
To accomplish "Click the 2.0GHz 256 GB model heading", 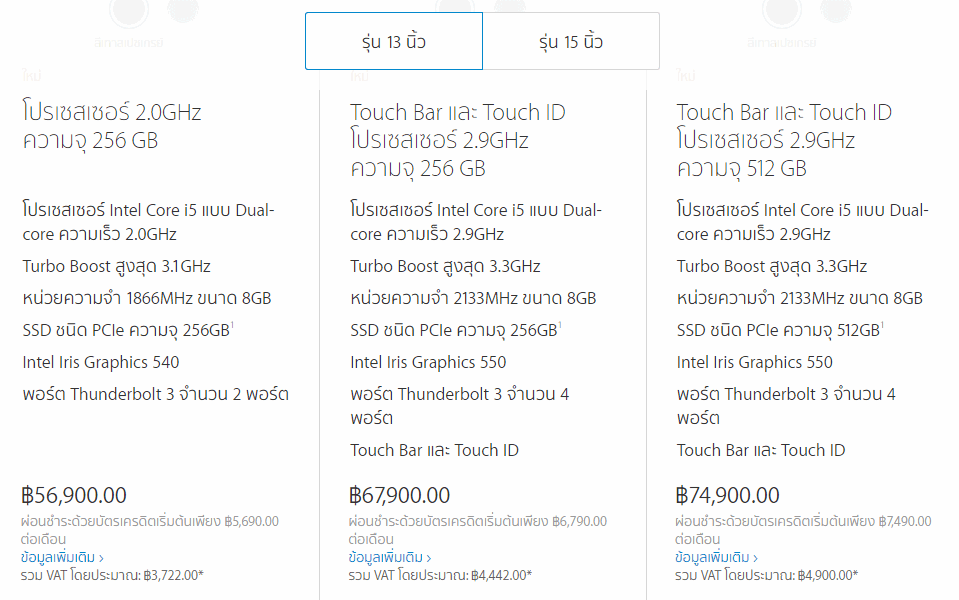I will click(112, 126).
